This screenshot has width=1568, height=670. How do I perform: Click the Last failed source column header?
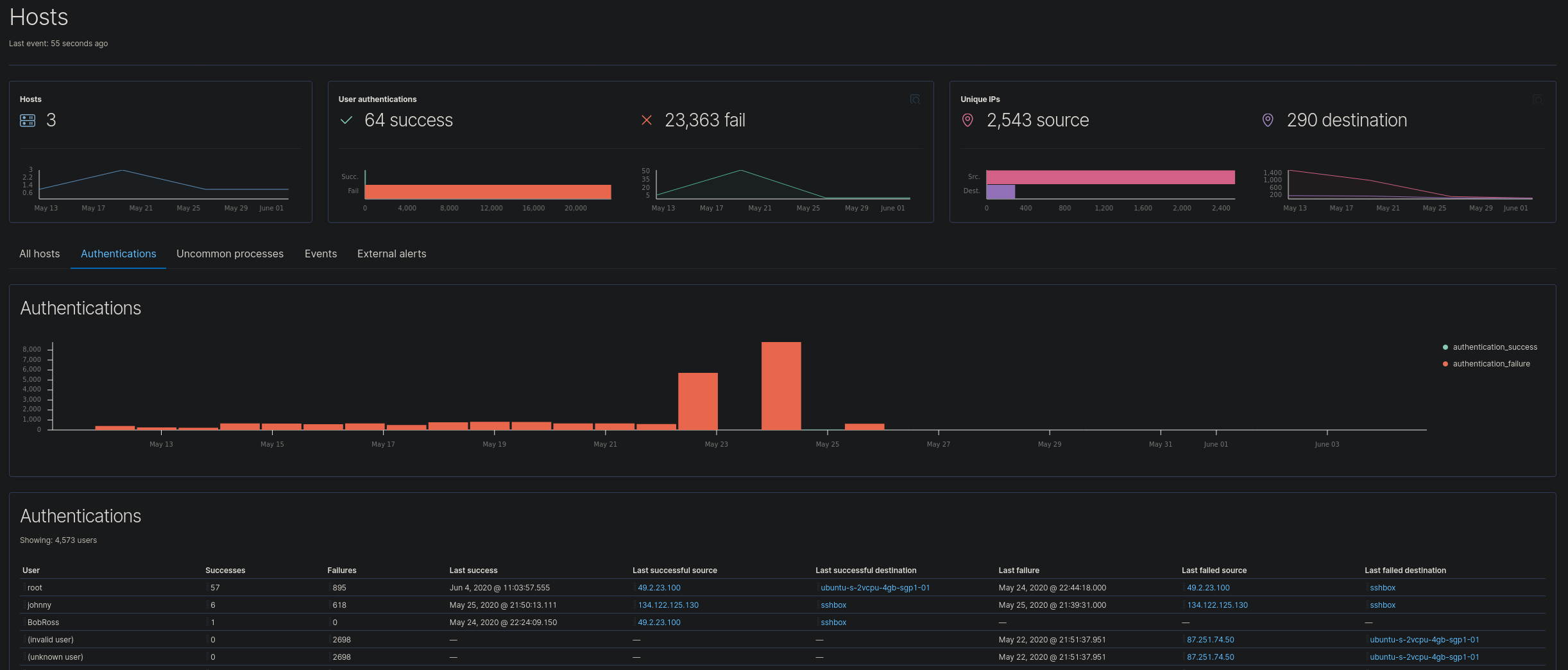[x=1214, y=571]
